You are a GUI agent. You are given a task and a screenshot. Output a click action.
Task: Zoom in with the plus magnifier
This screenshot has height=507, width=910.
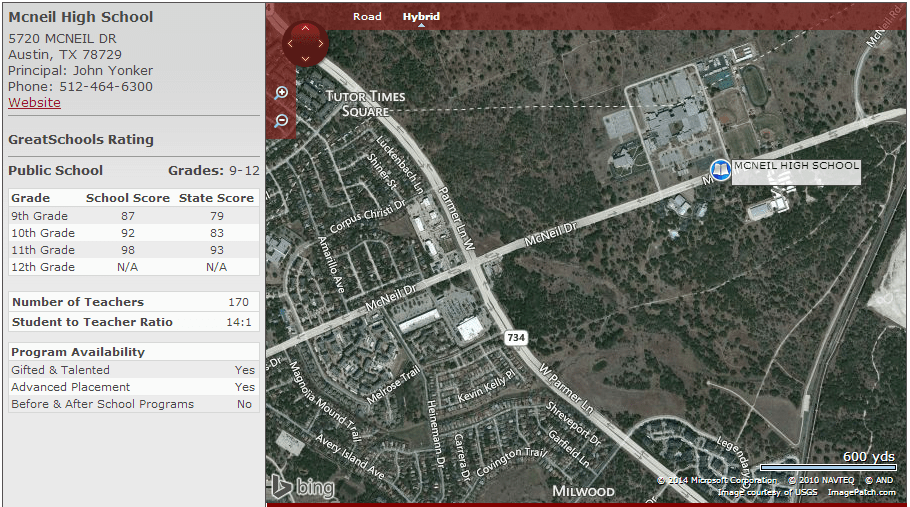point(281,92)
